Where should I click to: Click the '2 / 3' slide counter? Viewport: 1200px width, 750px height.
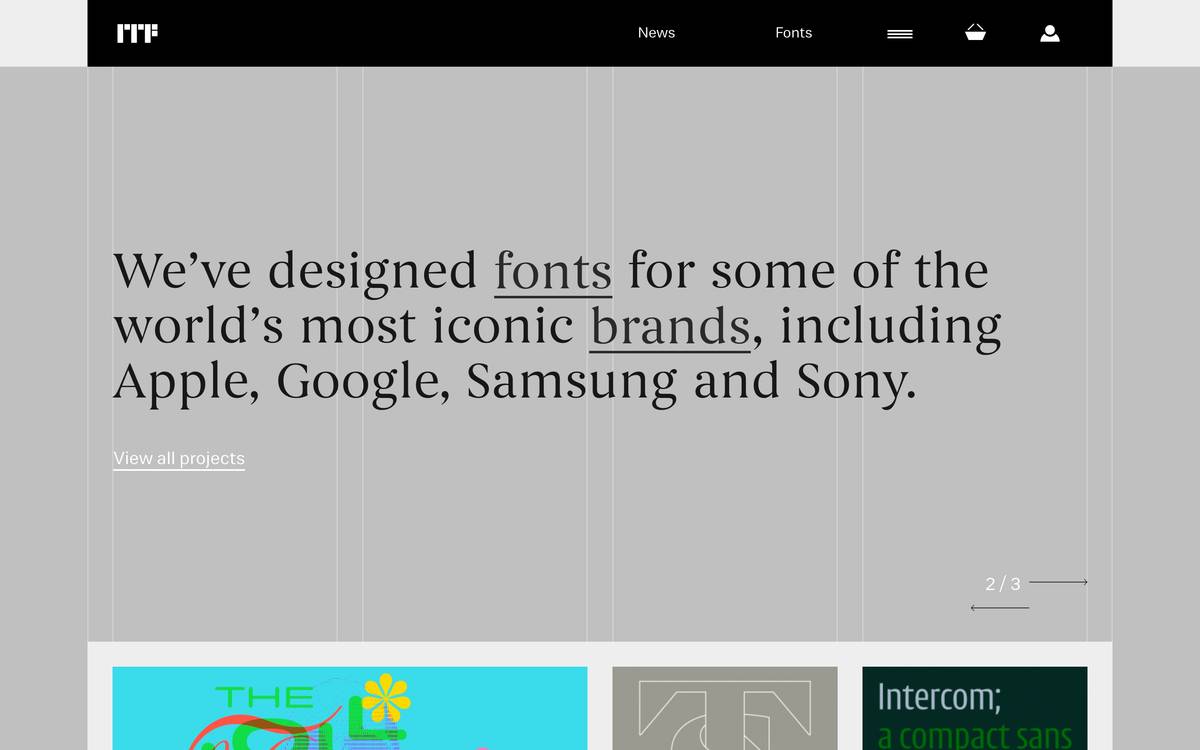(1003, 583)
